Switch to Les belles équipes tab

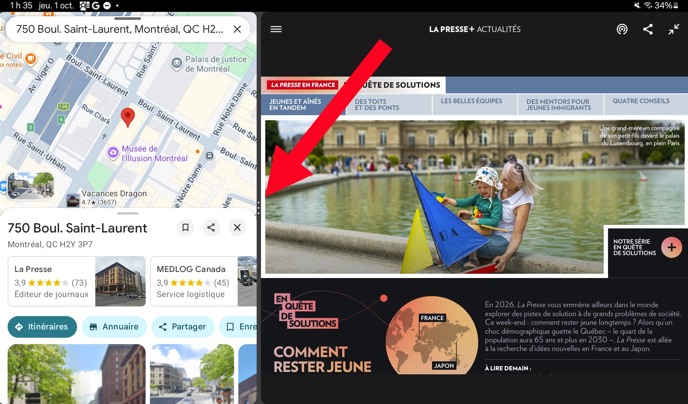(x=474, y=104)
